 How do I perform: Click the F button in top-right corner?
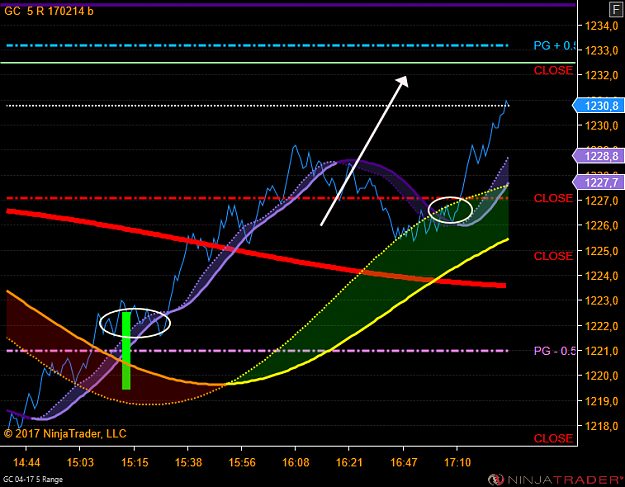pyautogui.click(x=616, y=11)
